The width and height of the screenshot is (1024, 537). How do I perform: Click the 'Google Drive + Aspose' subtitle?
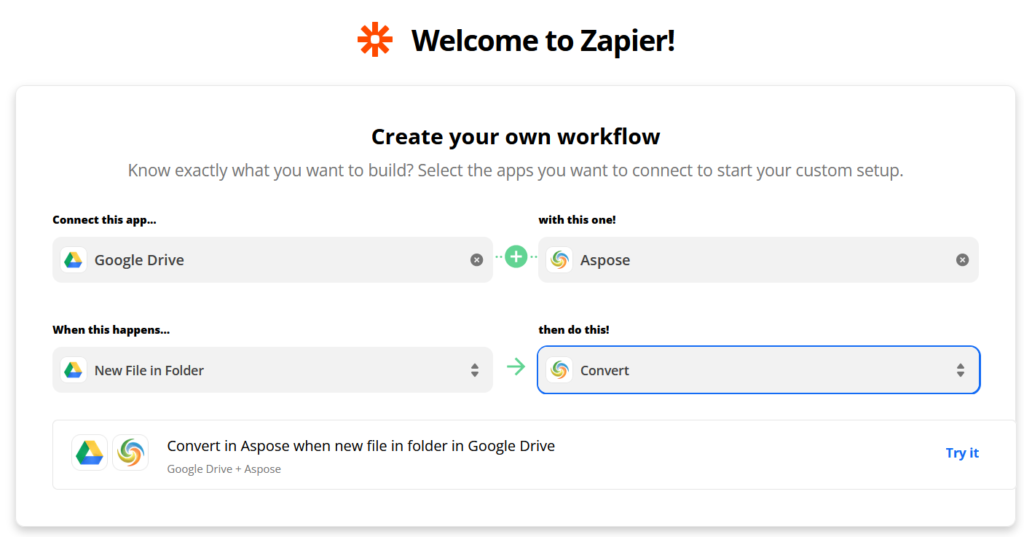[224, 469]
